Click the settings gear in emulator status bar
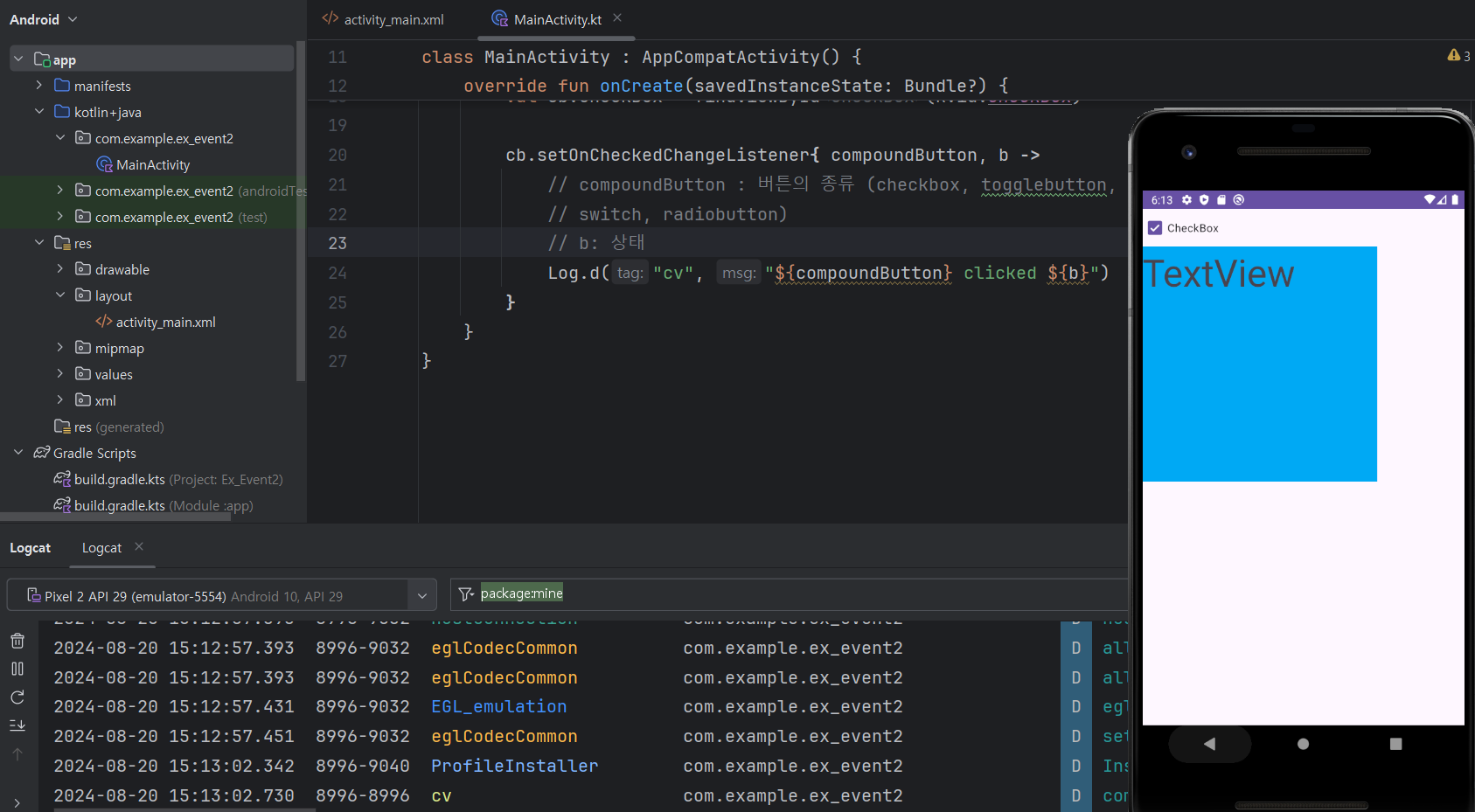The image size is (1475, 812). coord(1186,200)
